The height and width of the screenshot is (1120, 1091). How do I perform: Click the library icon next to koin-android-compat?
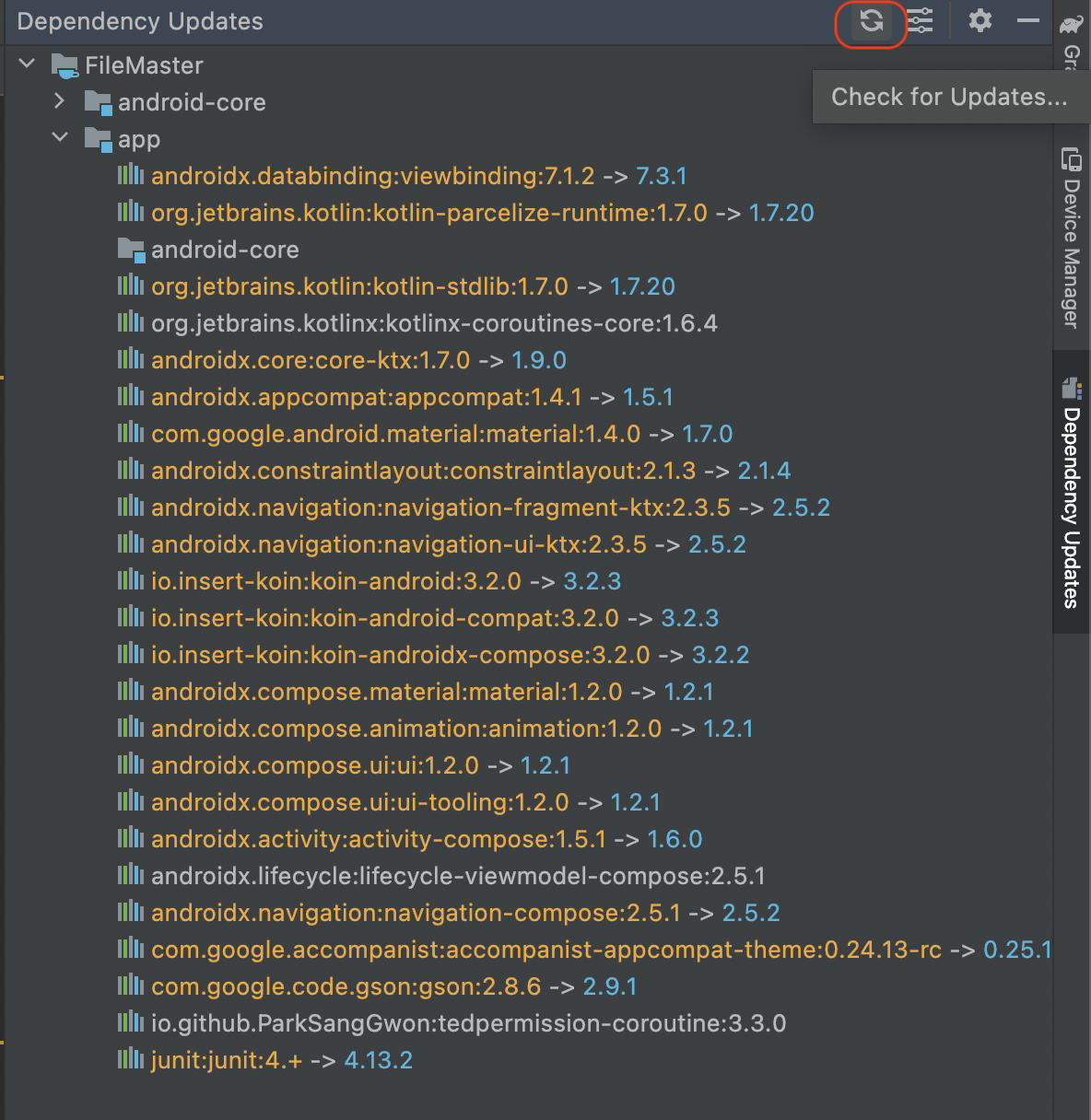pos(131,617)
